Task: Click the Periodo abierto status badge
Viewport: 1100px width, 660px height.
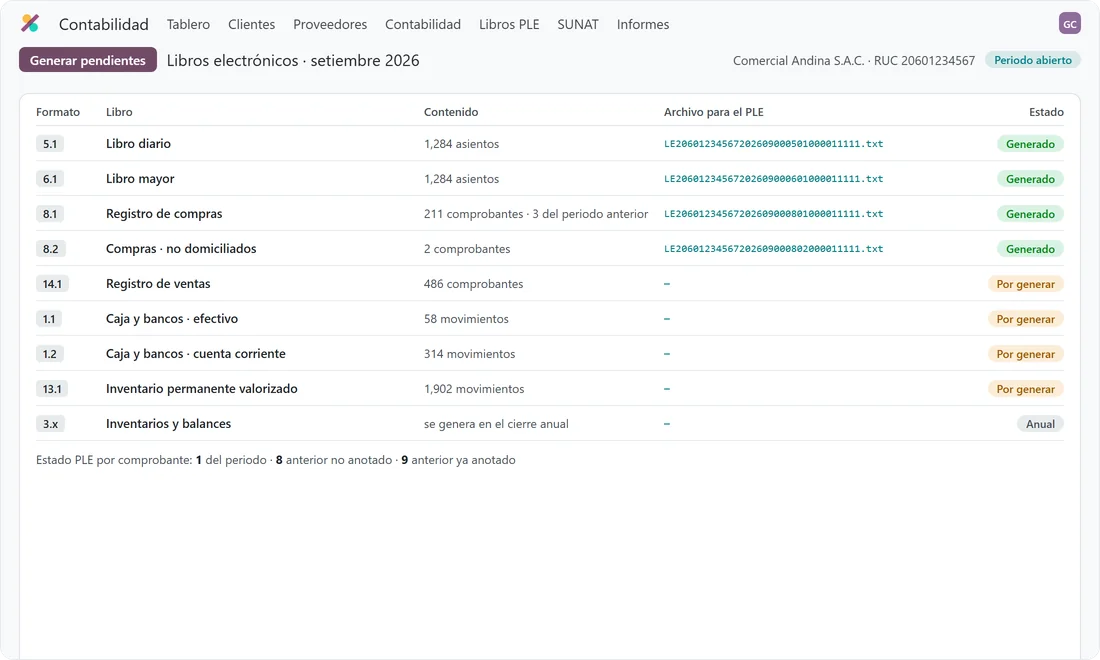Action: (x=1033, y=60)
